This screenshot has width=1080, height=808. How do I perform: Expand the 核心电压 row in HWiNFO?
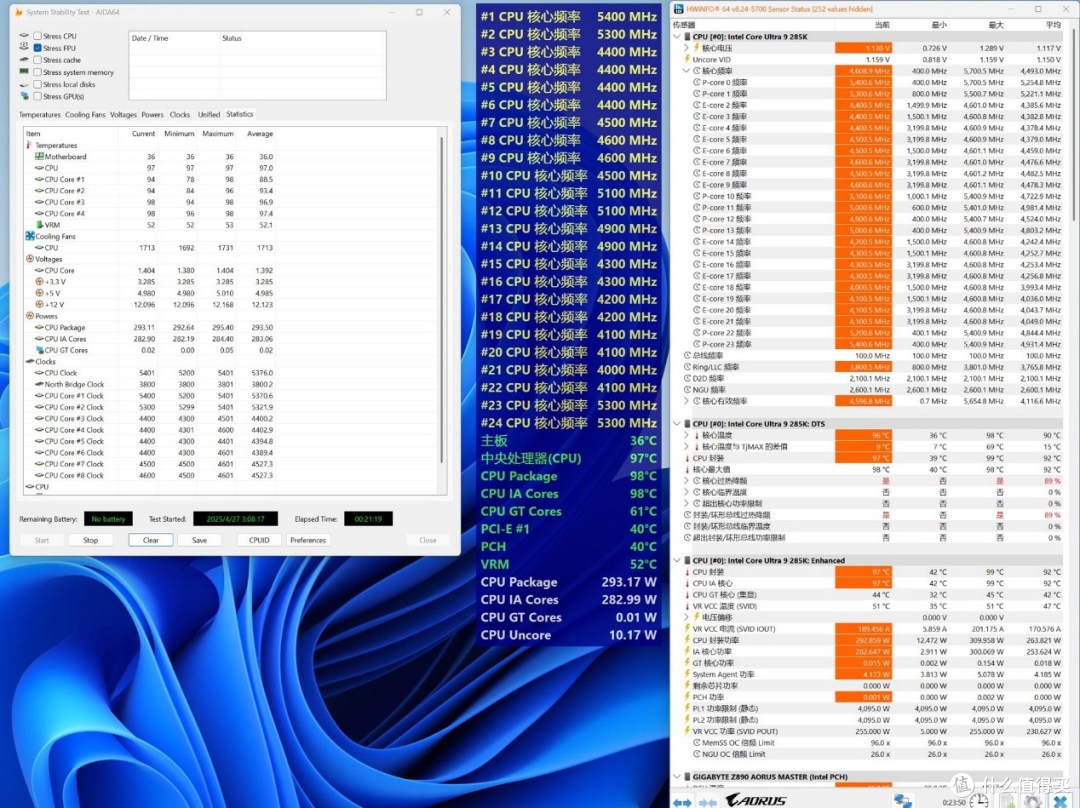pyautogui.click(x=687, y=48)
